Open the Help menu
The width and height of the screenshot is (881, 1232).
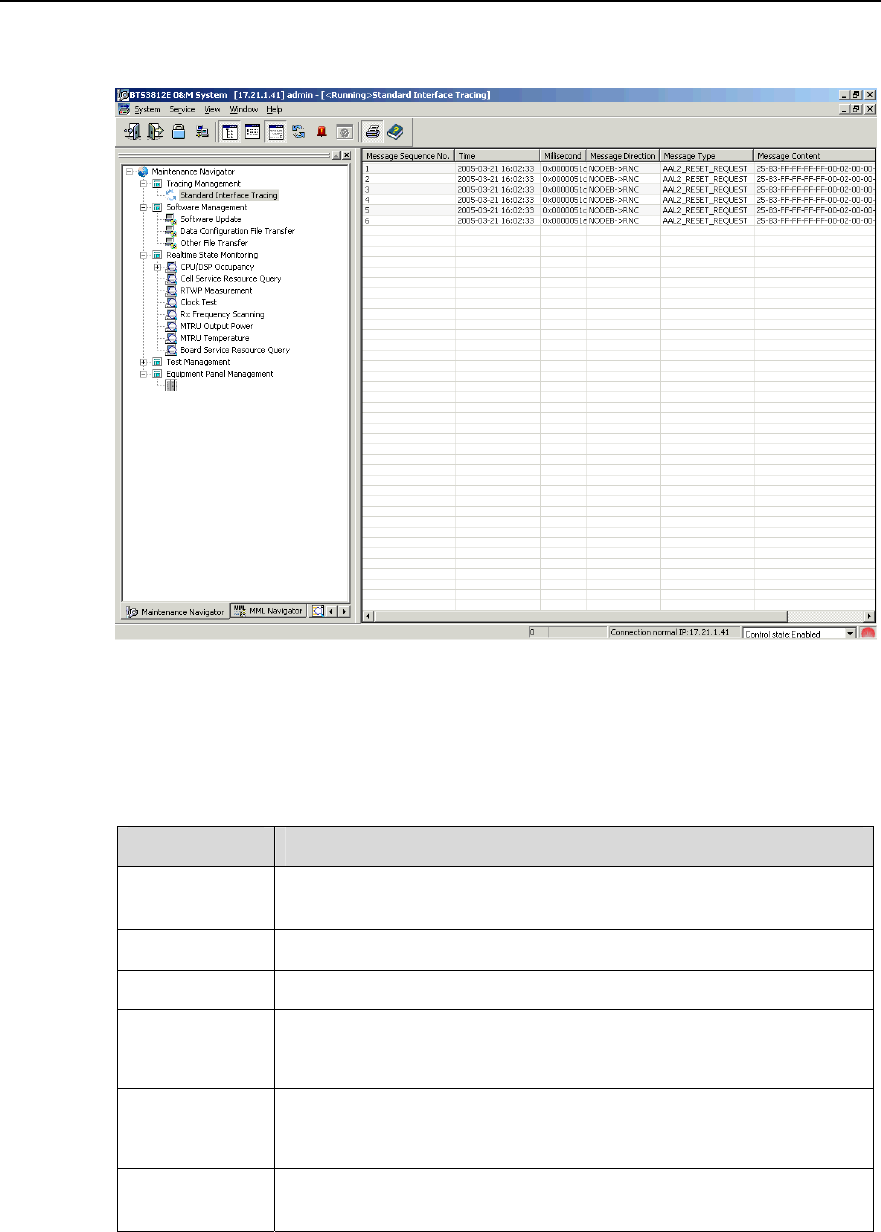point(274,109)
